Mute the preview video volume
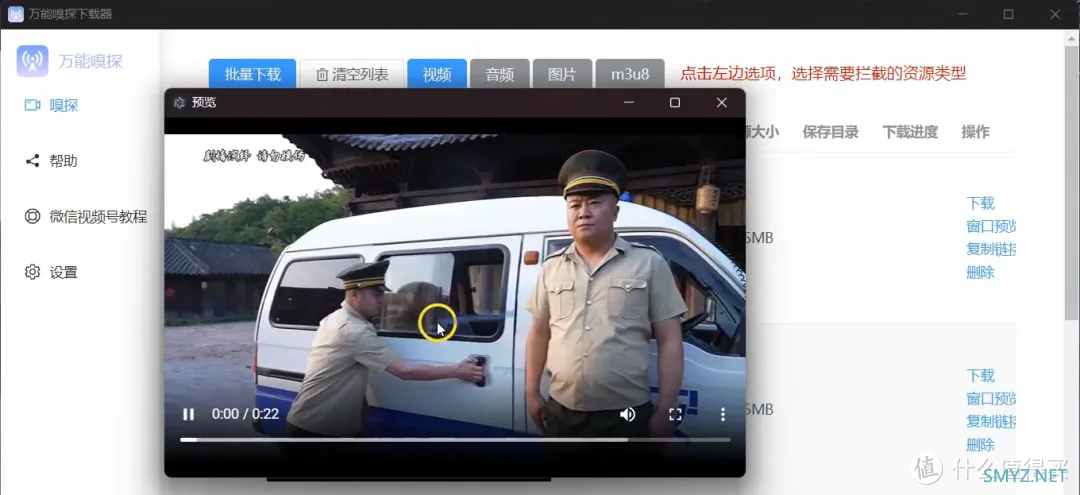 627,414
